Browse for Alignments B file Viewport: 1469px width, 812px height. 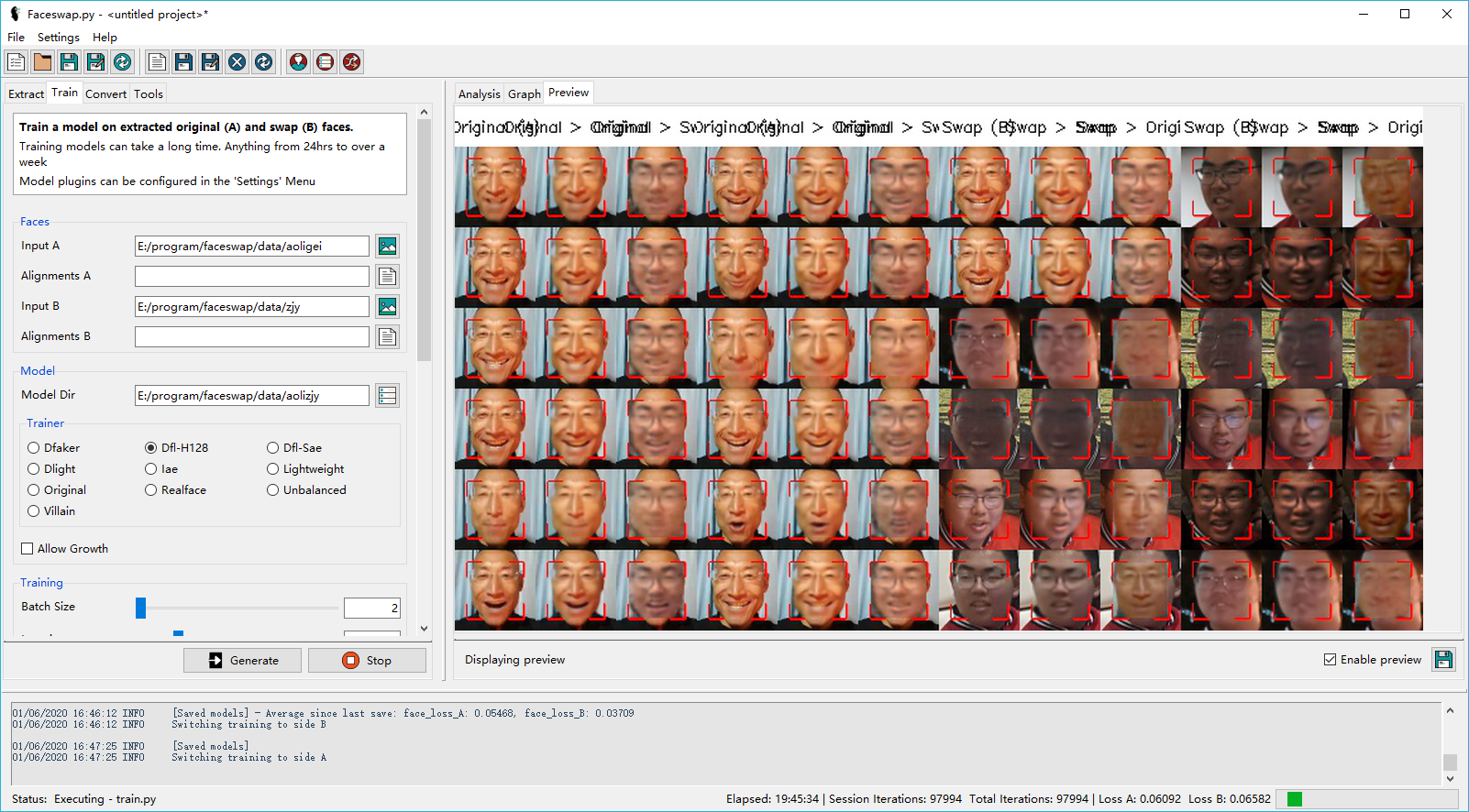coord(388,337)
